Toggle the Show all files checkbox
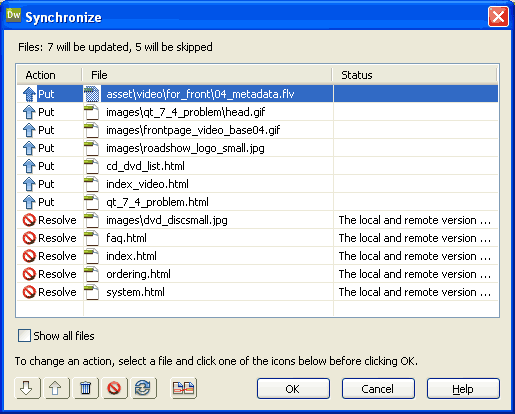Viewport: 515px width, 414px height. coord(24,336)
